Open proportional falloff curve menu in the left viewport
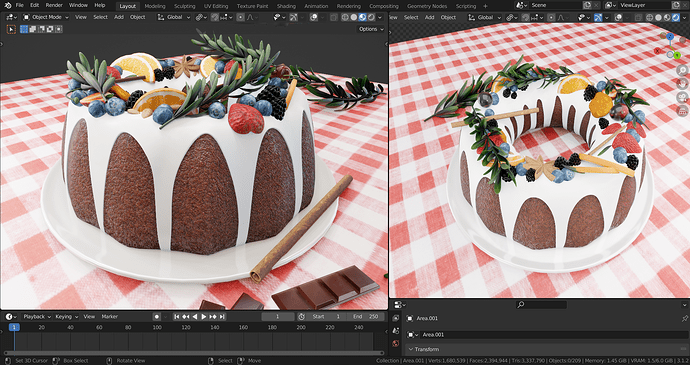The height and width of the screenshot is (365, 690). click(x=252, y=17)
